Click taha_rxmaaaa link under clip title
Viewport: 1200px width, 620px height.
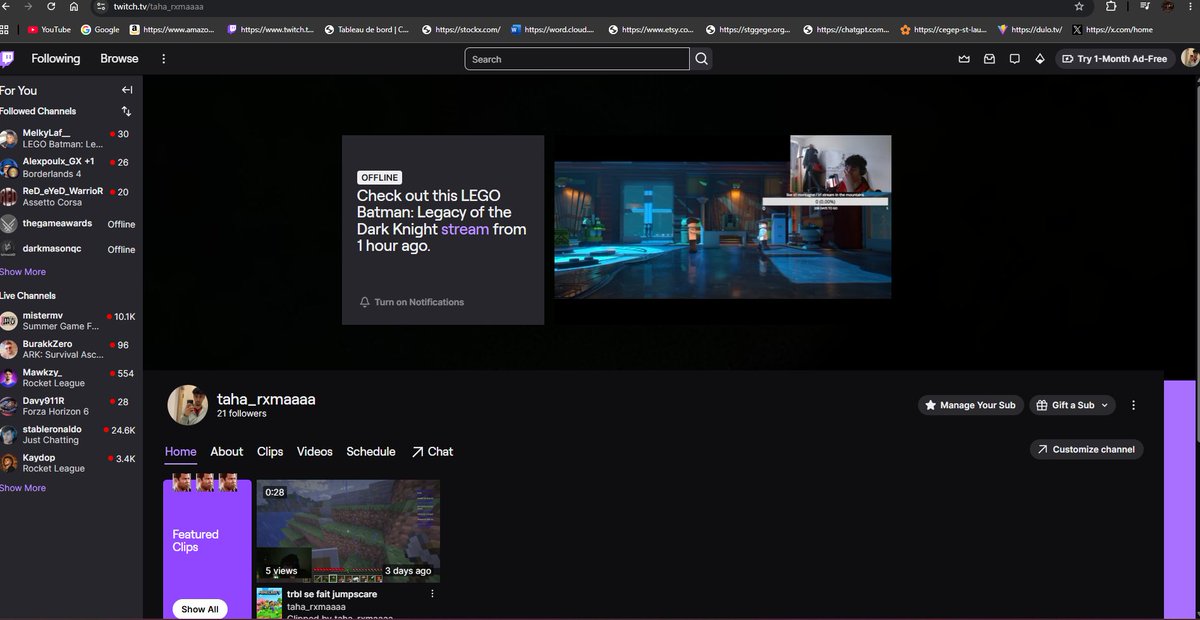316,607
